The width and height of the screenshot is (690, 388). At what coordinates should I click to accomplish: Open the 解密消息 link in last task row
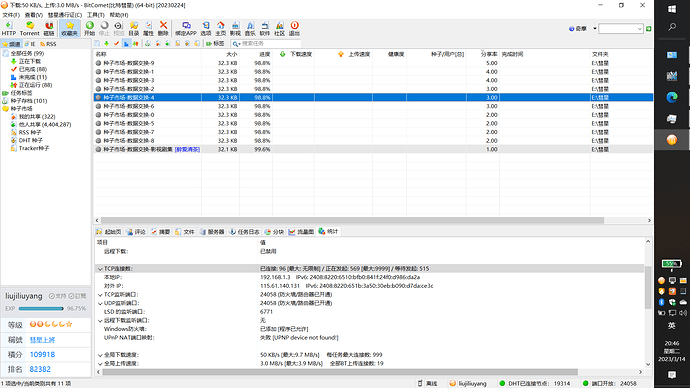[x=187, y=150]
